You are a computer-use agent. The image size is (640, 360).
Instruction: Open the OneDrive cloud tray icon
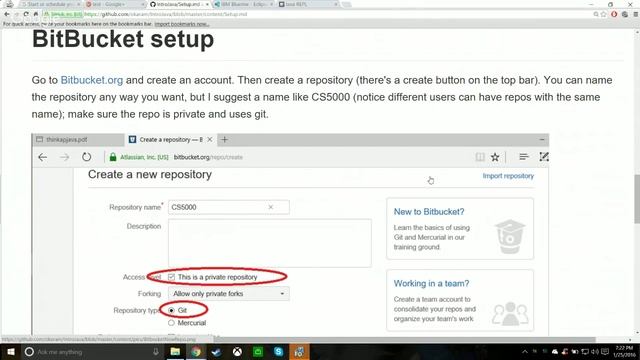[x=555, y=351]
